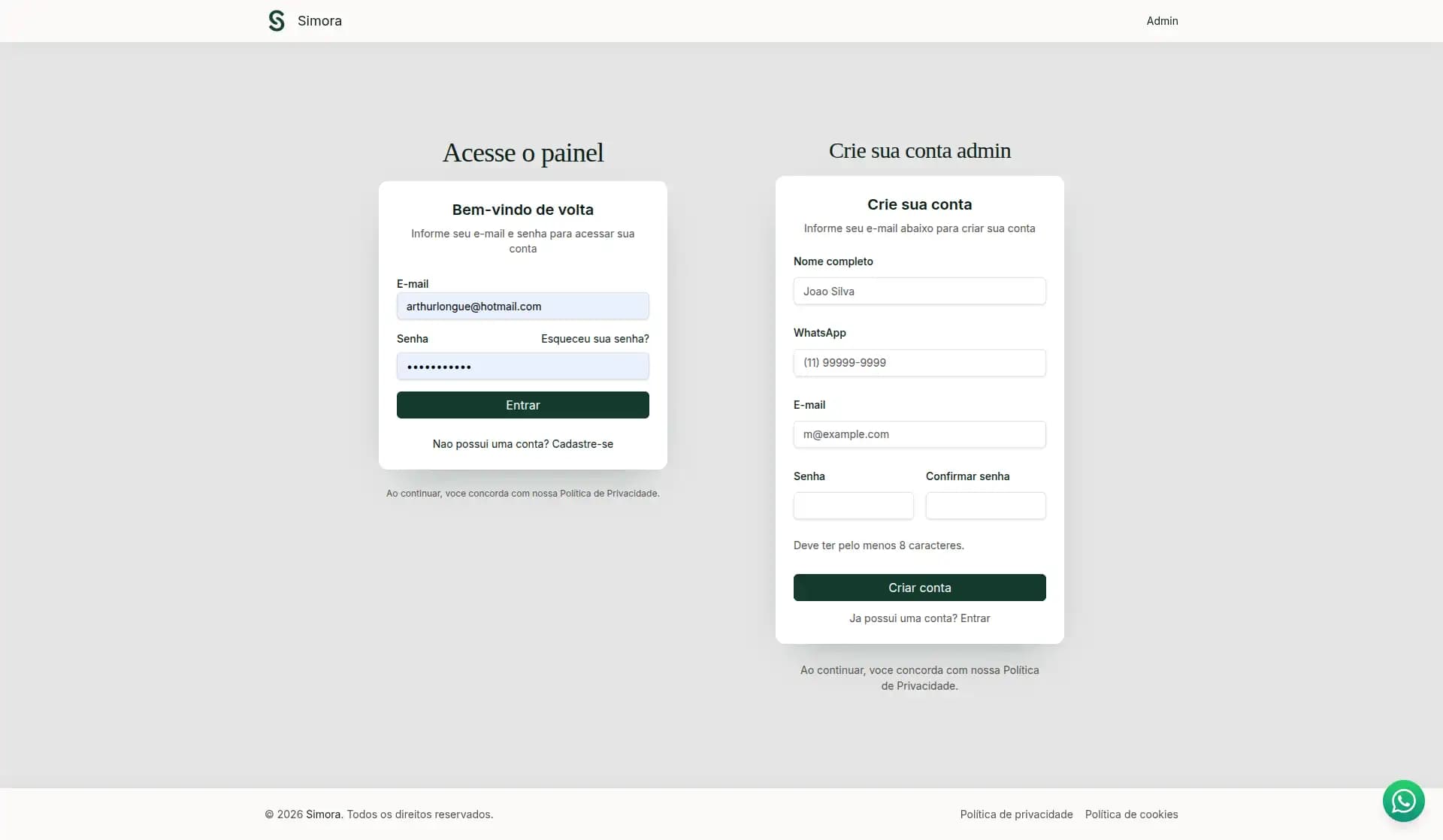This screenshot has width=1443, height=840.
Task: Focus the signup E-mail field
Action: point(919,434)
